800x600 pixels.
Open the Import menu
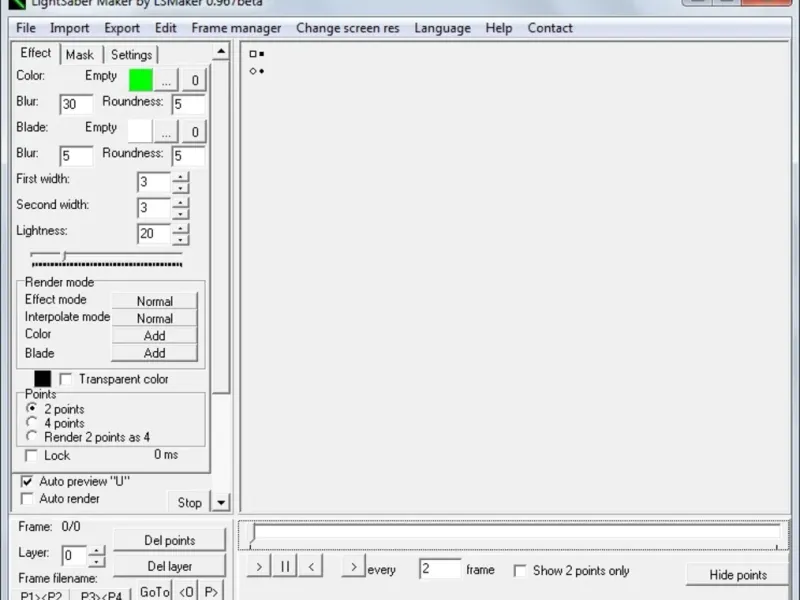click(69, 28)
